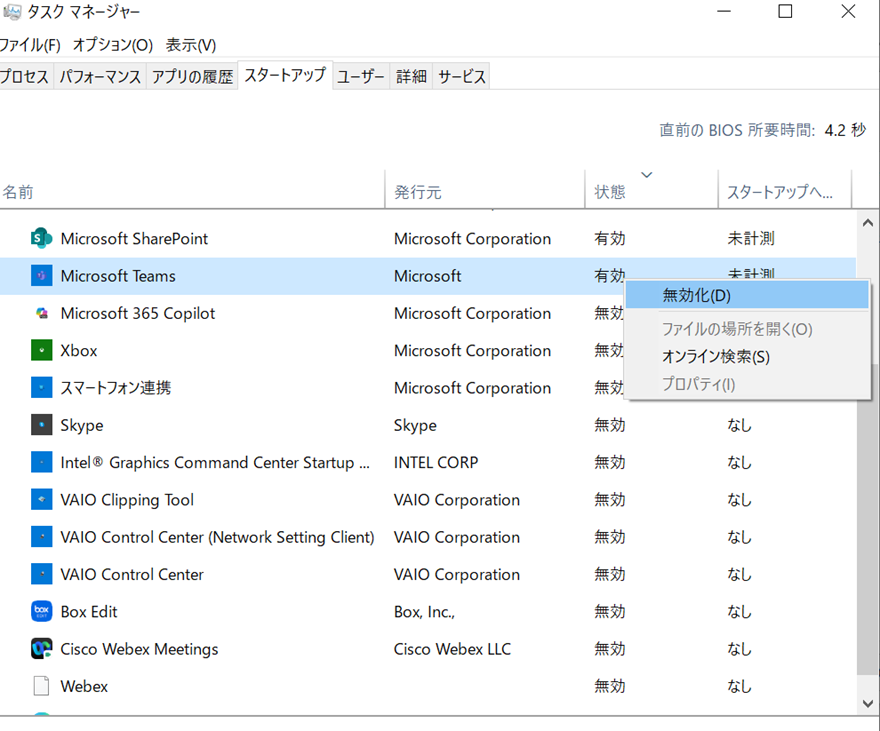Click the scrollbar up arrow
880x731 pixels.
pos(868,223)
